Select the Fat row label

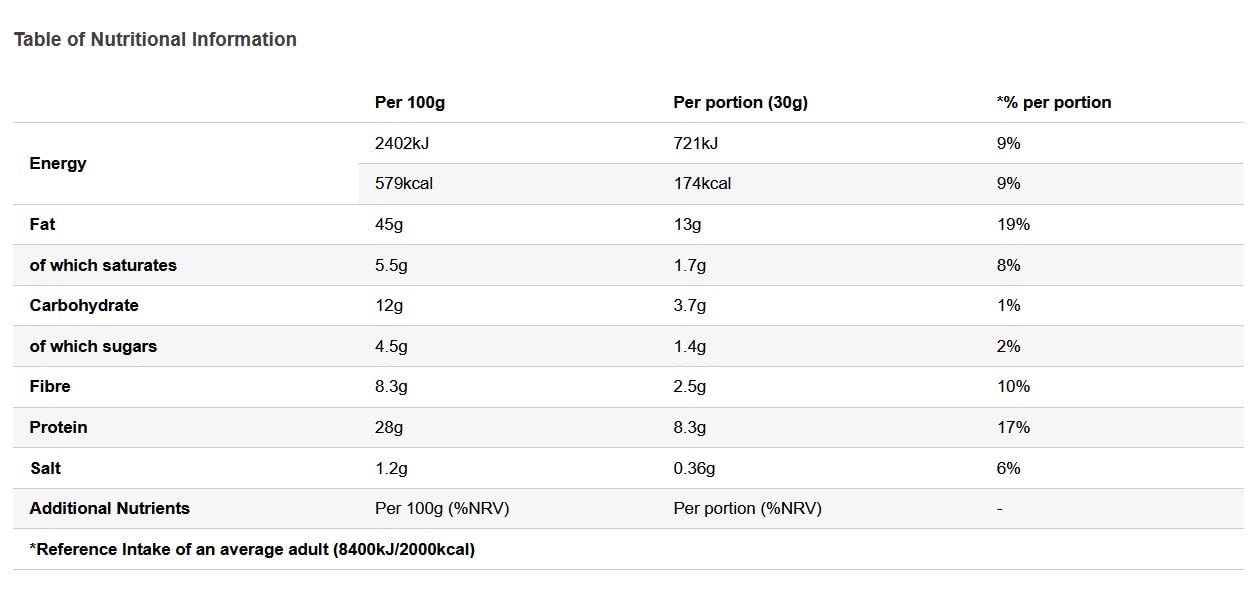tap(42, 224)
